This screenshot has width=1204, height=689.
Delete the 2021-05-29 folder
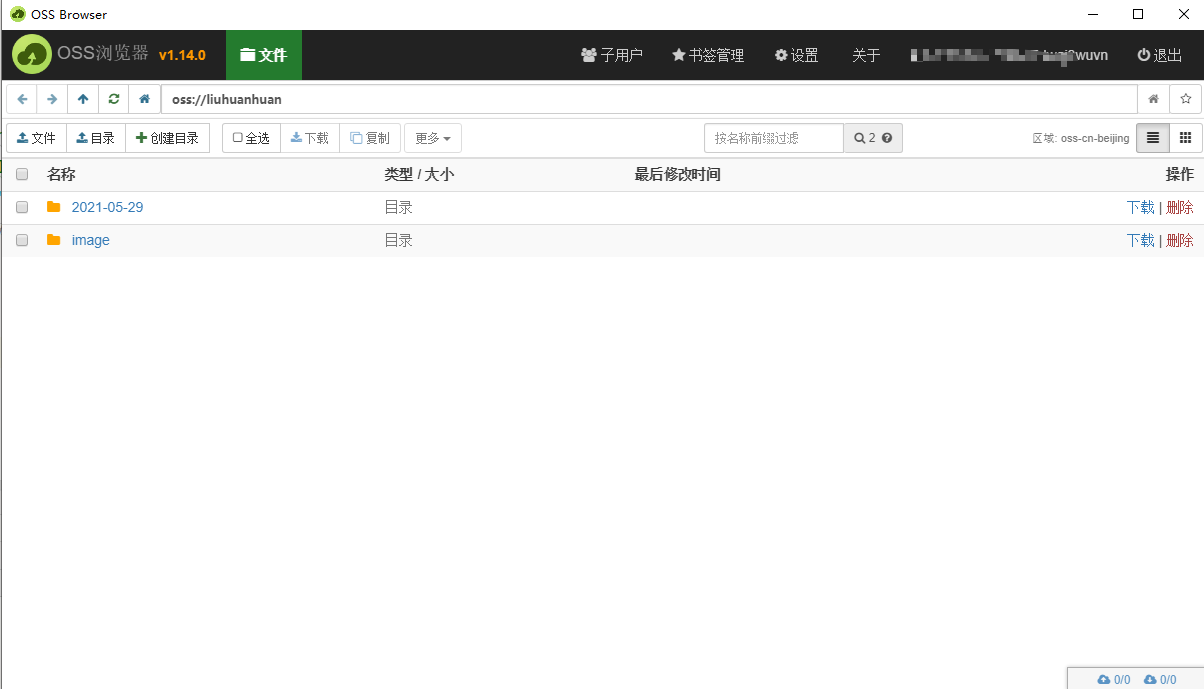point(1180,207)
